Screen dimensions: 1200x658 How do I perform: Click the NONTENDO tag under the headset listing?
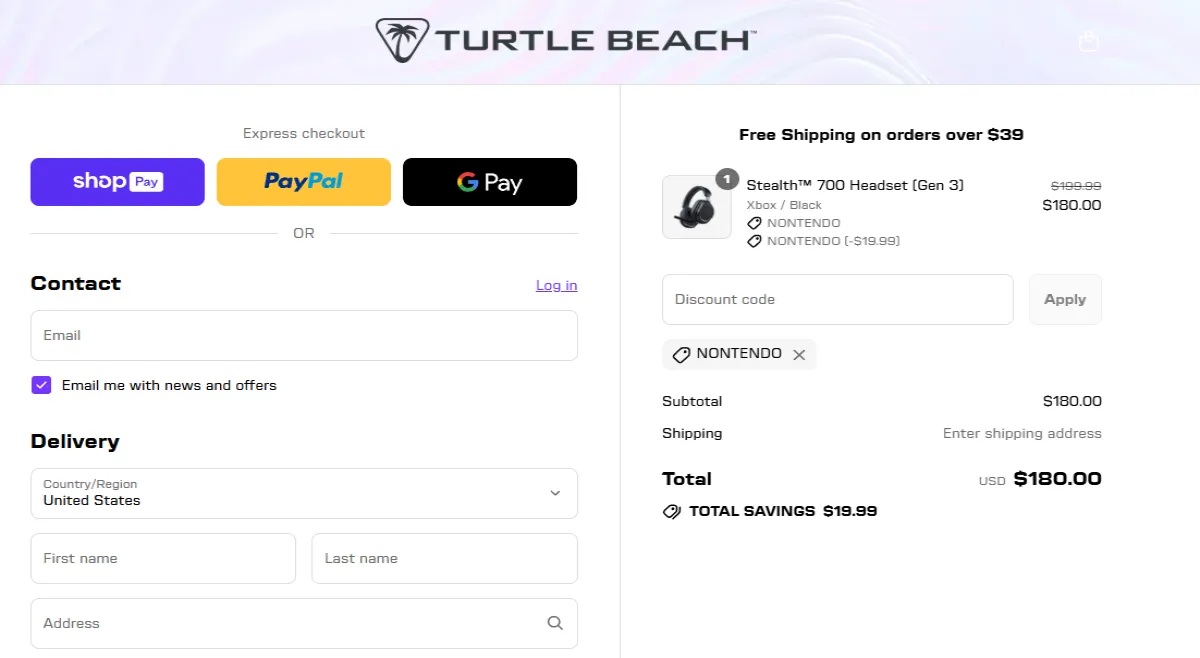(x=756, y=223)
